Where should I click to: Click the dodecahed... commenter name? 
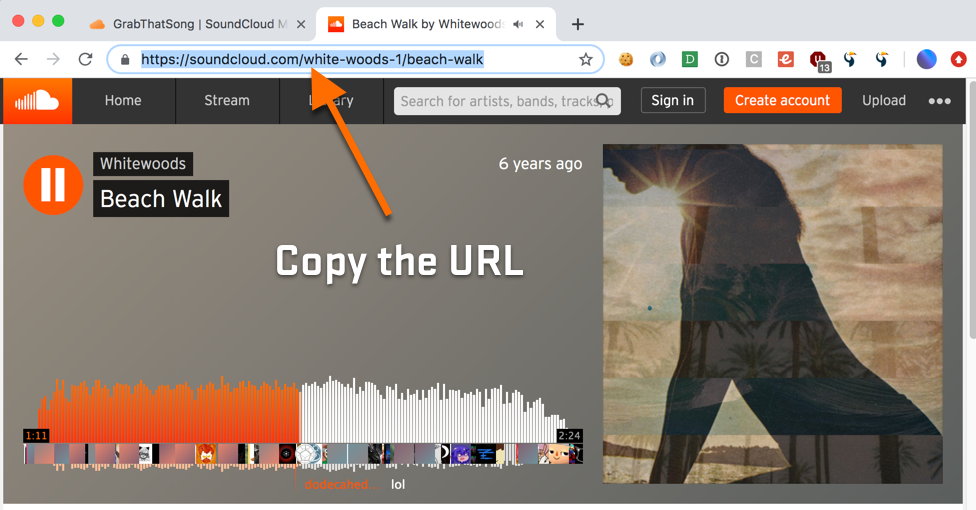point(342,484)
